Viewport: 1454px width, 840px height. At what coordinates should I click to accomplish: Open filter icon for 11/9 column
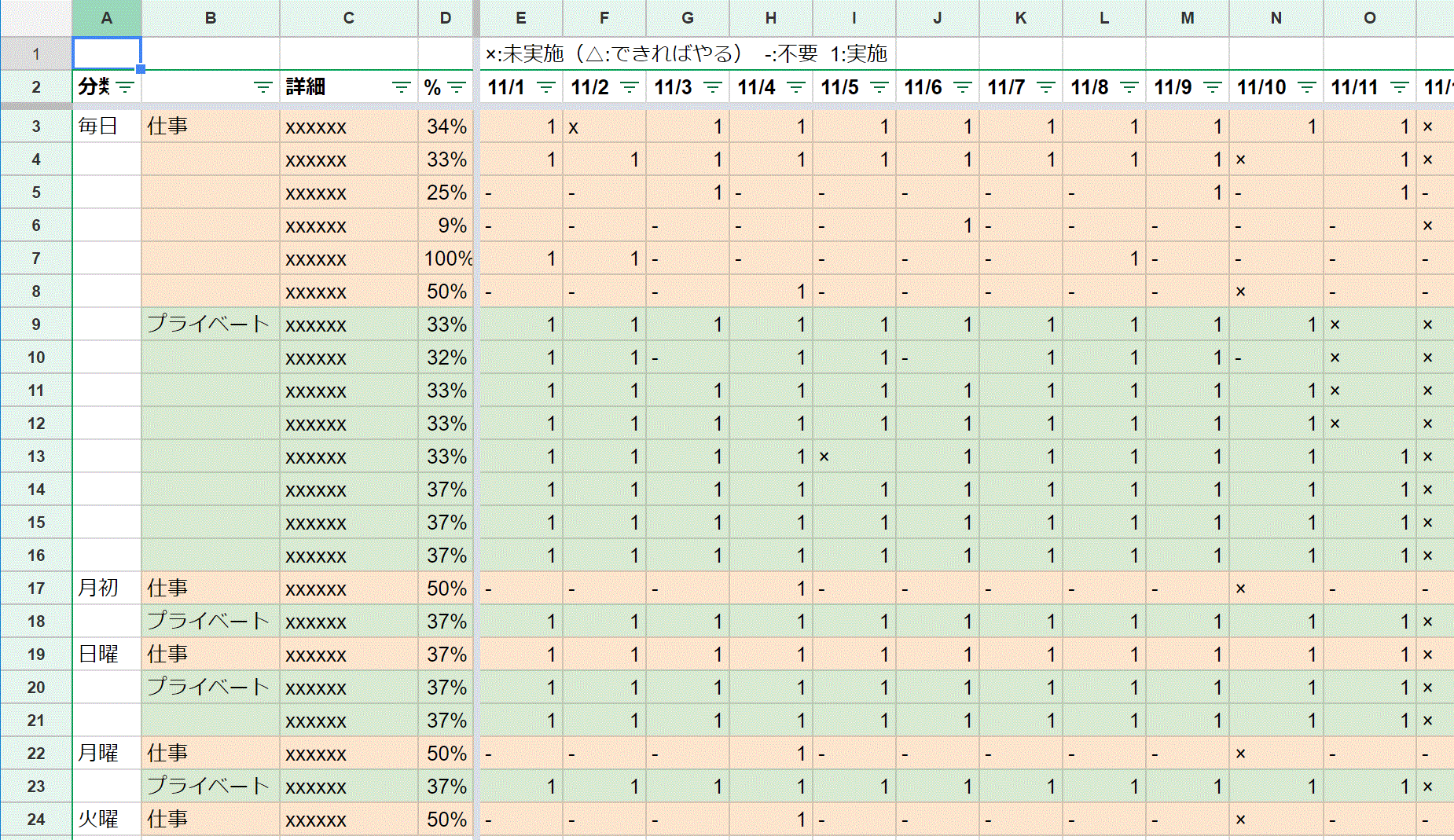pos(1213,87)
